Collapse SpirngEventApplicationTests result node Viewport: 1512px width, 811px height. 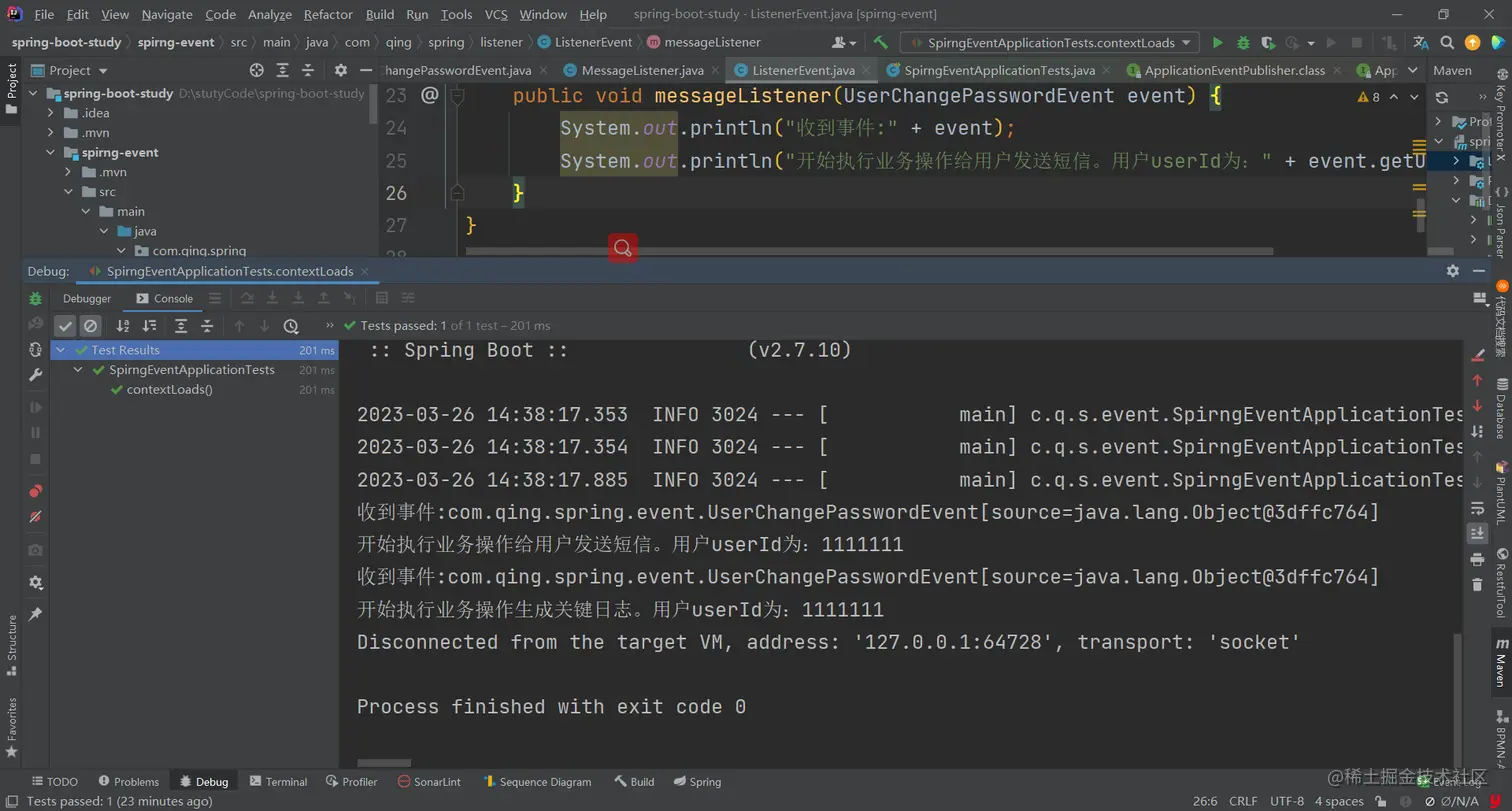(x=78, y=370)
